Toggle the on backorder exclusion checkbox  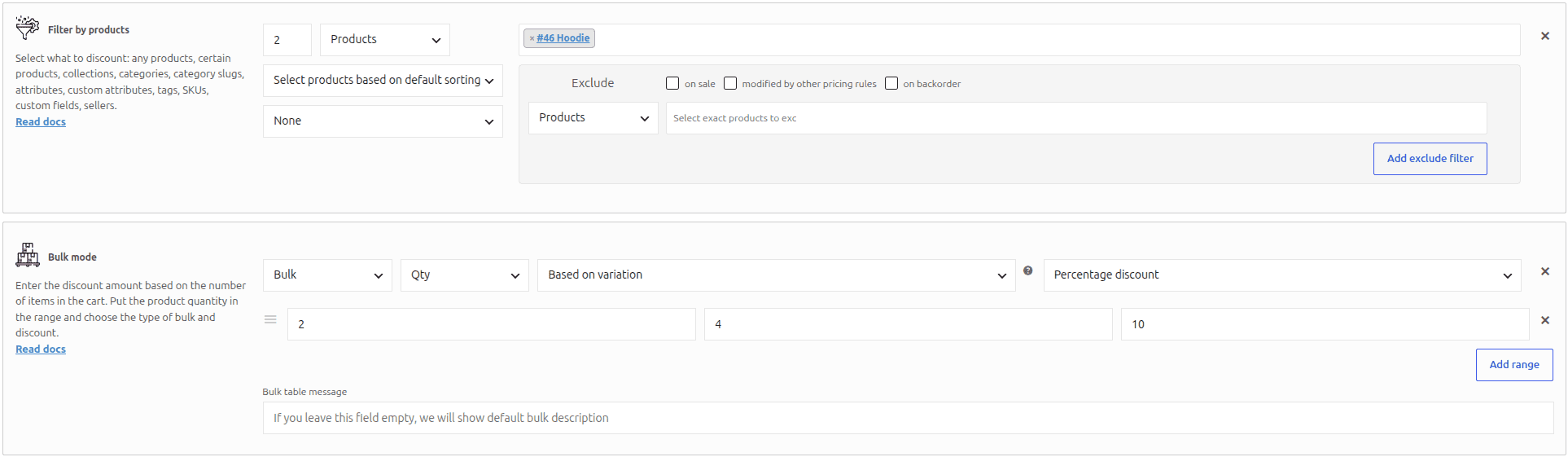[x=891, y=83]
